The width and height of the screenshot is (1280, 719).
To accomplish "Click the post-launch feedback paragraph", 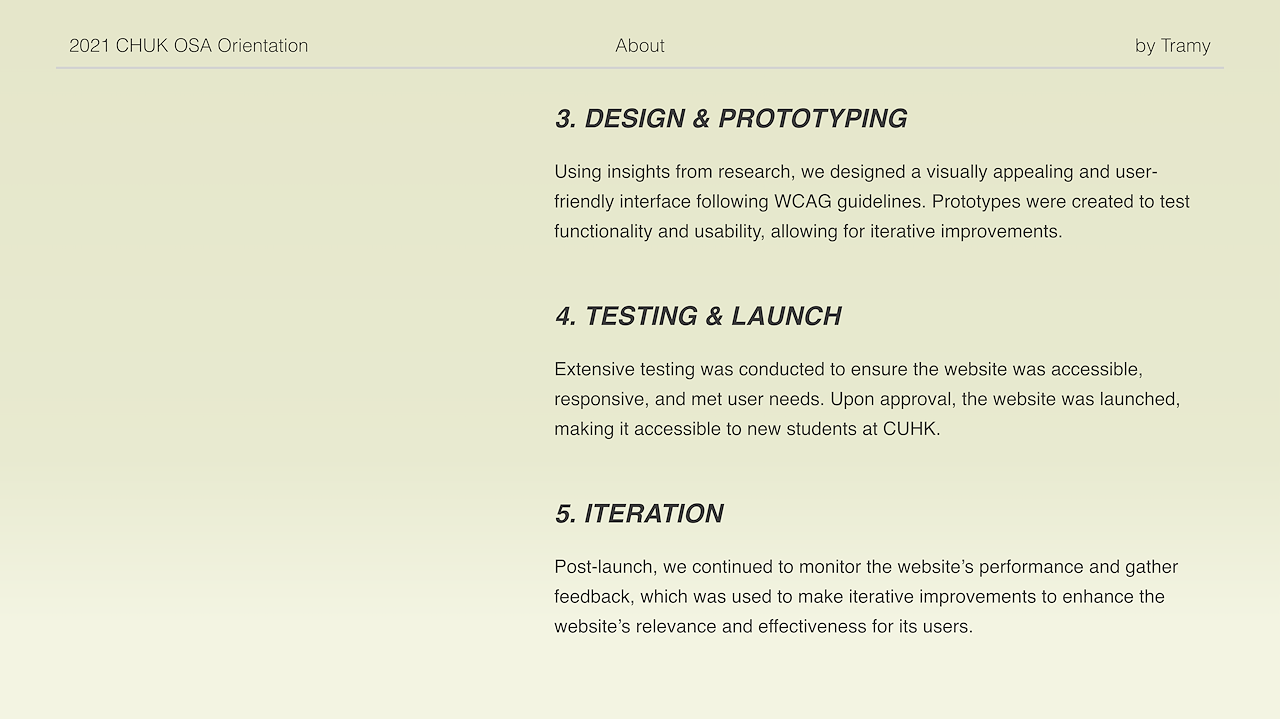I will pyautogui.click(x=866, y=597).
